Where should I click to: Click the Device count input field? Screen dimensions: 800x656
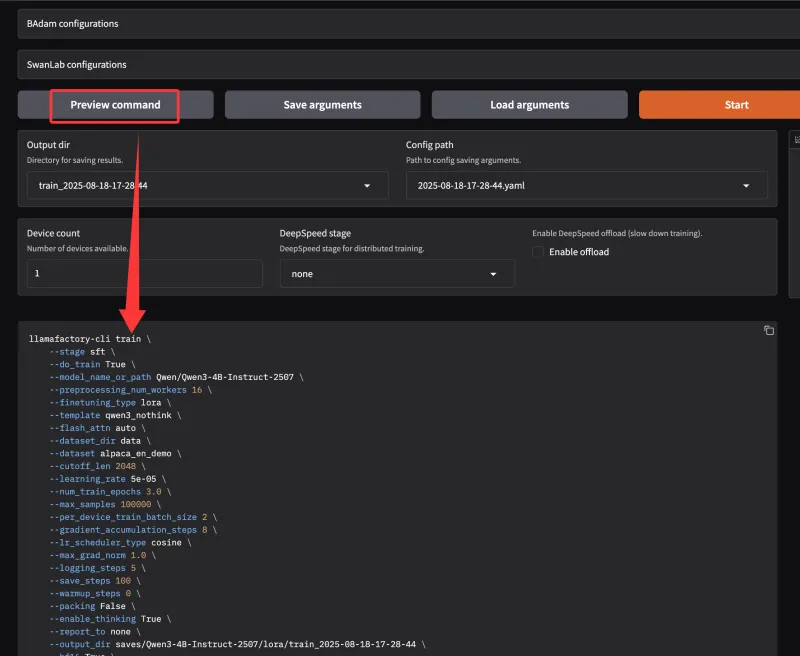click(x=144, y=274)
